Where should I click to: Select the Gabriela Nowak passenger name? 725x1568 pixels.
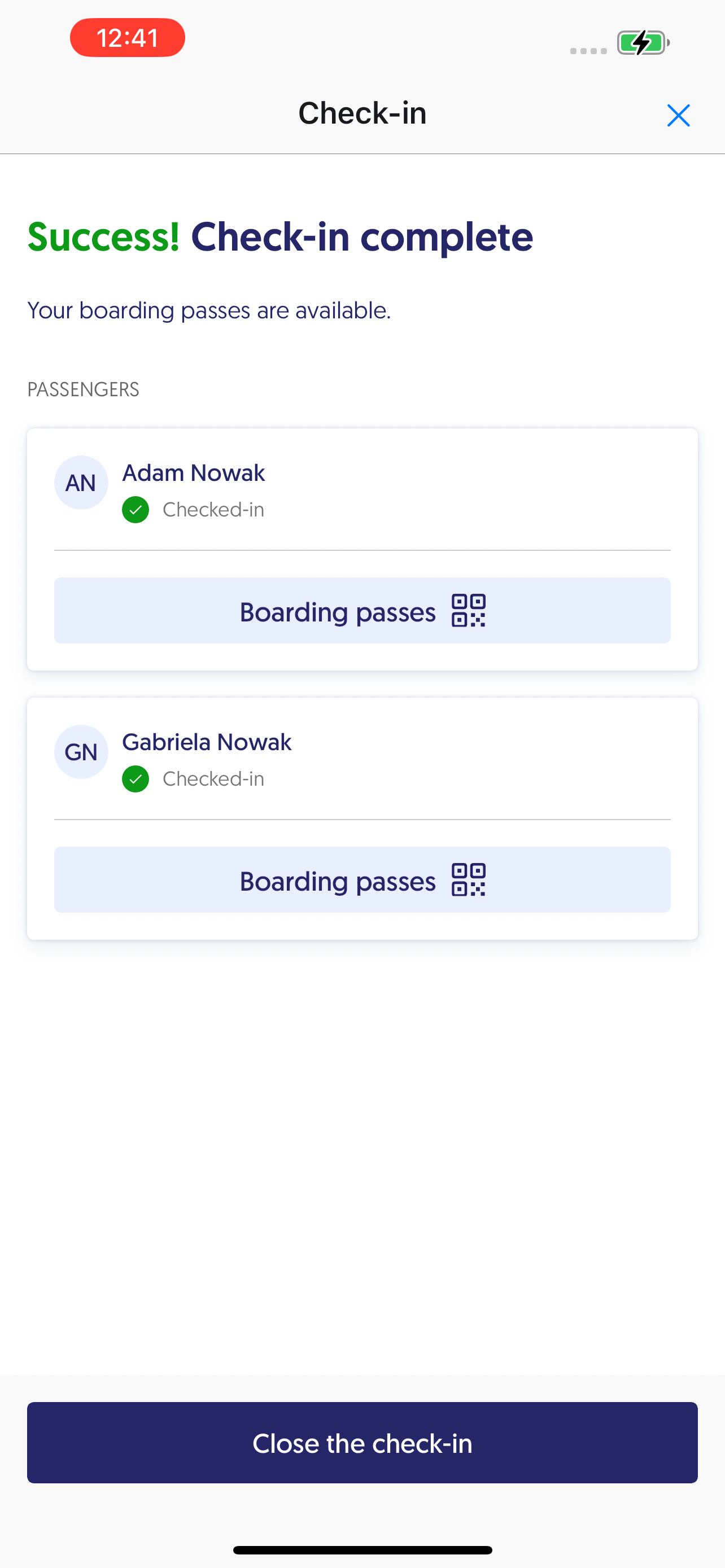pyautogui.click(x=207, y=742)
